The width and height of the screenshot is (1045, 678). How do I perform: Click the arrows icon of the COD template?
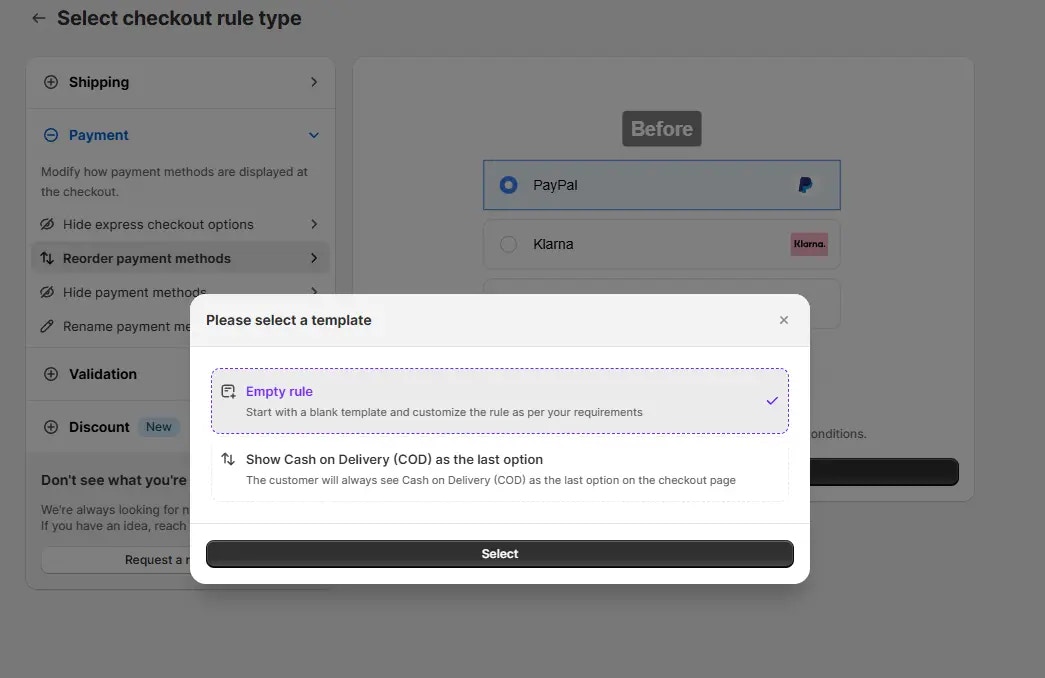coord(228,459)
